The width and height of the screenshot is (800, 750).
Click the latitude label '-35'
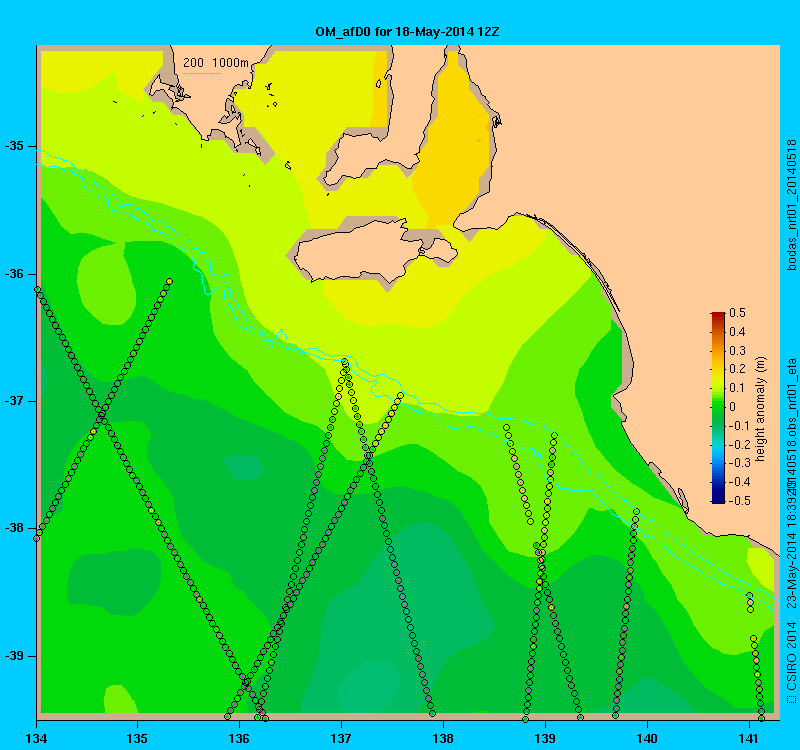coord(14,146)
